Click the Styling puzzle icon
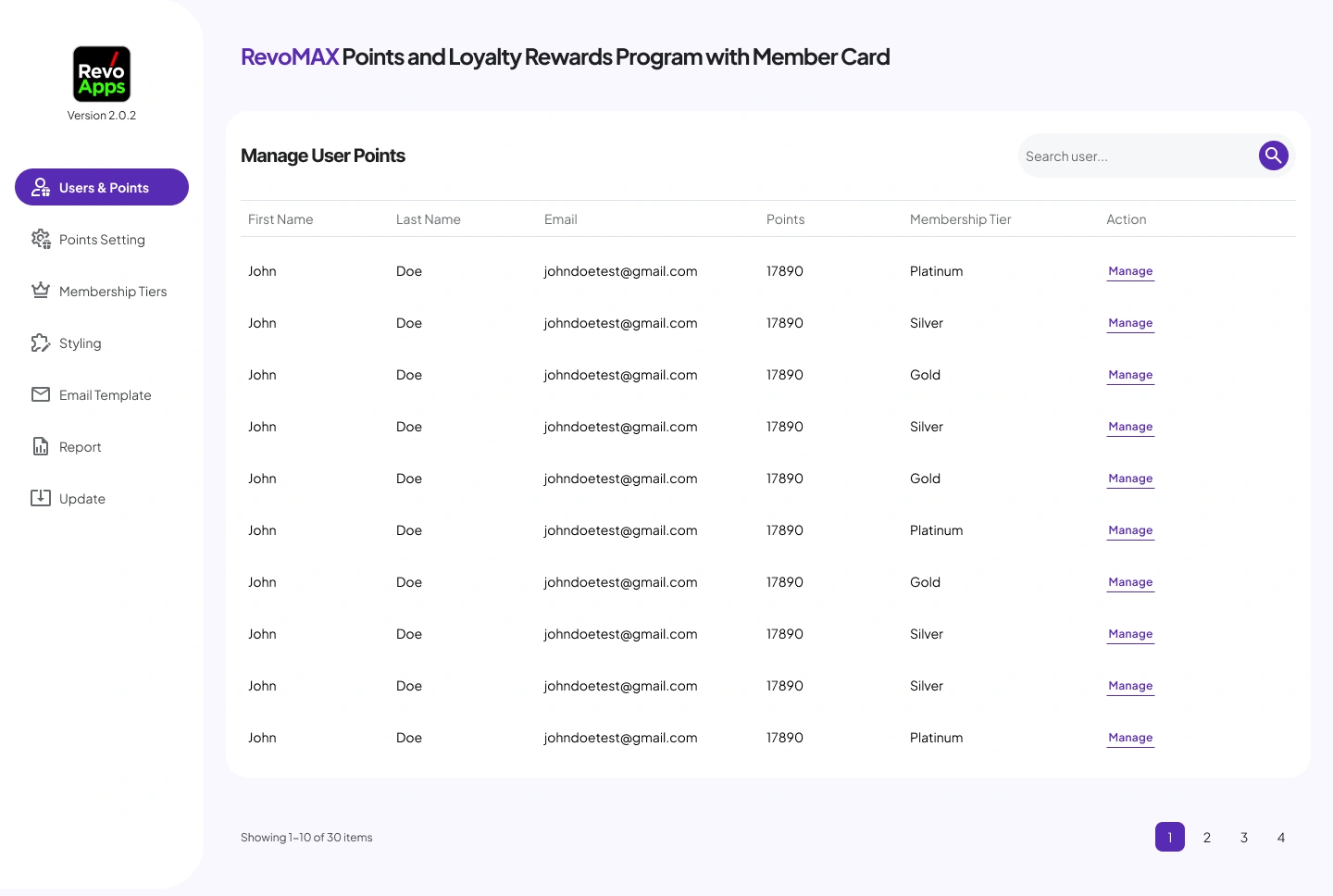Viewport: 1333px width, 896px height. (41, 342)
